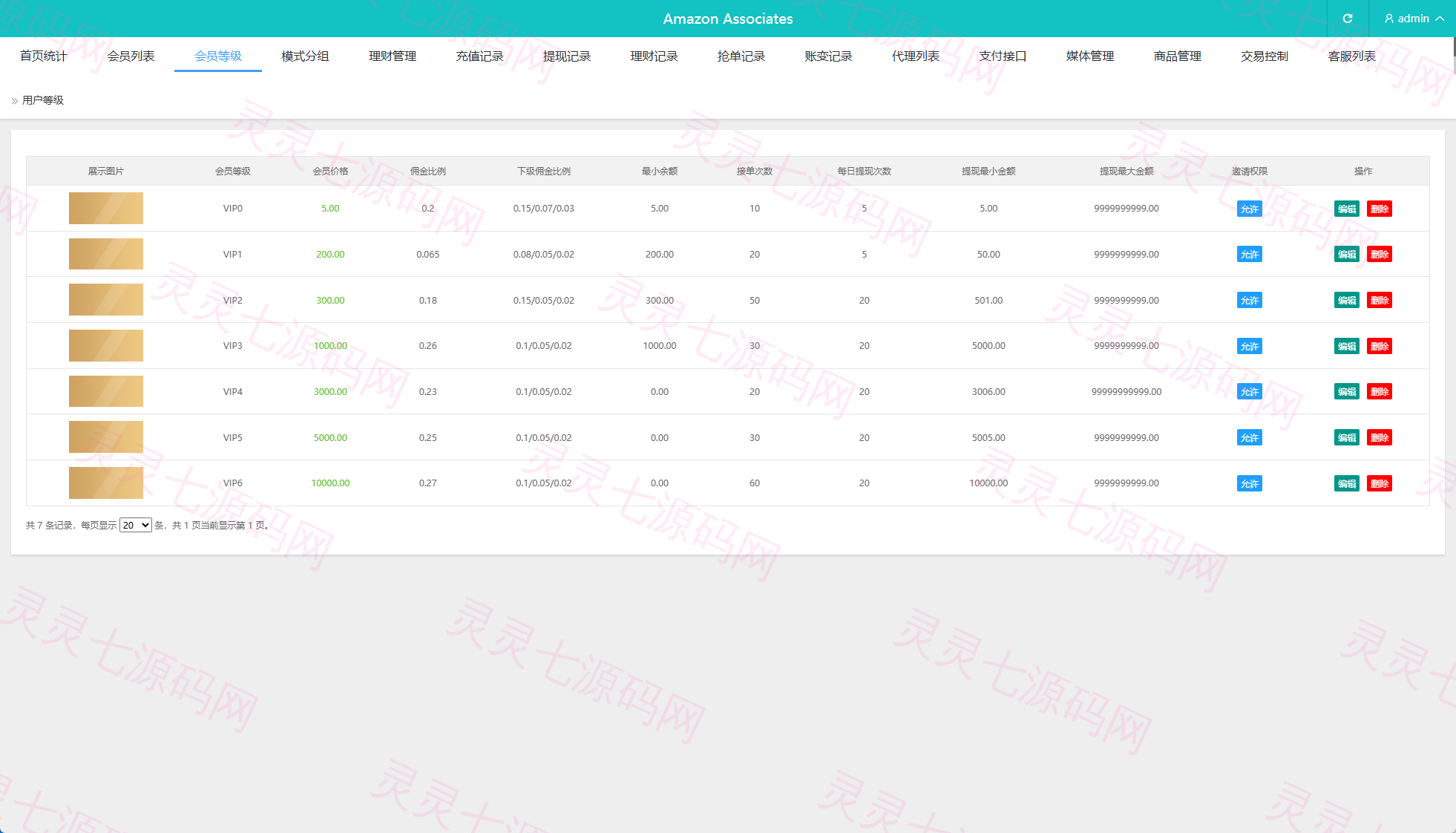This screenshot has width=1456, height=833.
Task: Open 支付接口 tab
Action: pos(1003,56)
